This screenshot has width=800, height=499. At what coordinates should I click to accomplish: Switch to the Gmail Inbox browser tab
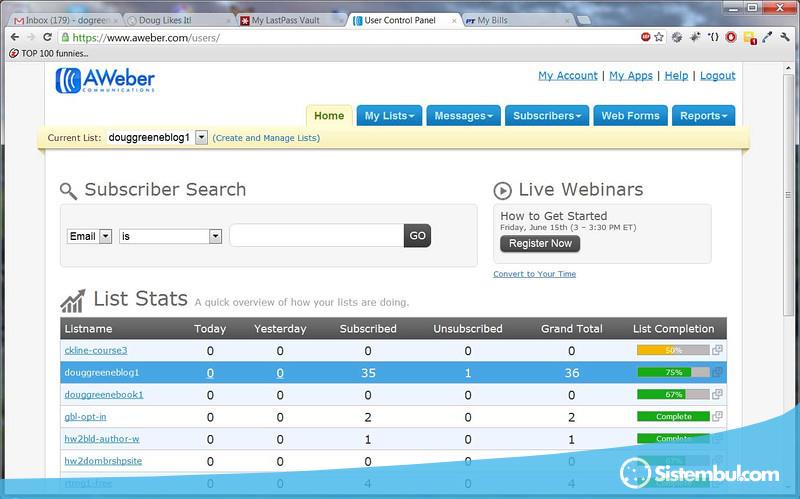coord(64,20)
